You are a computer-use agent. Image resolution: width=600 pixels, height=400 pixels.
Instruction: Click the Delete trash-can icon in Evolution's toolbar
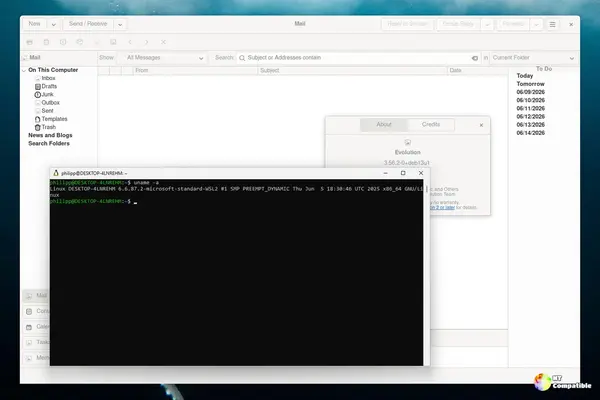pos(46,42)
